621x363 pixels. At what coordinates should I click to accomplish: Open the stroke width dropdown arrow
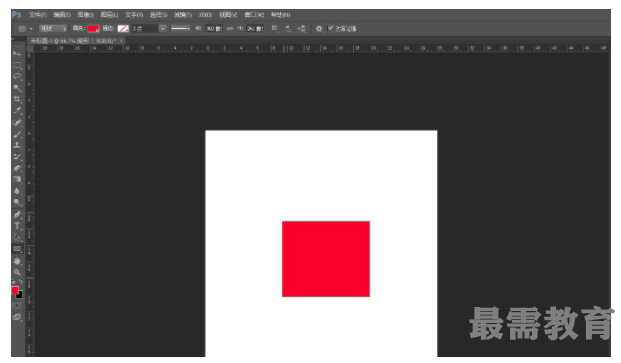(162, 29)
